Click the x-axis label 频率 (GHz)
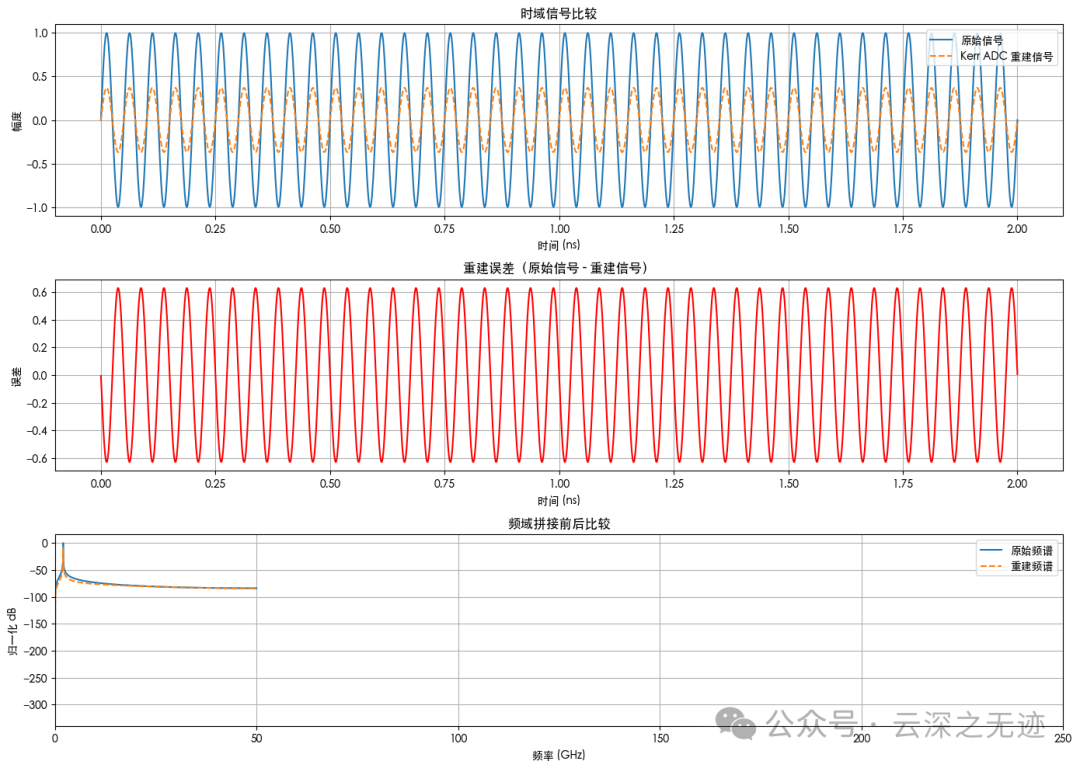Image resolution: width=1080 pixels, height=768 pixels. coord(559,755)
